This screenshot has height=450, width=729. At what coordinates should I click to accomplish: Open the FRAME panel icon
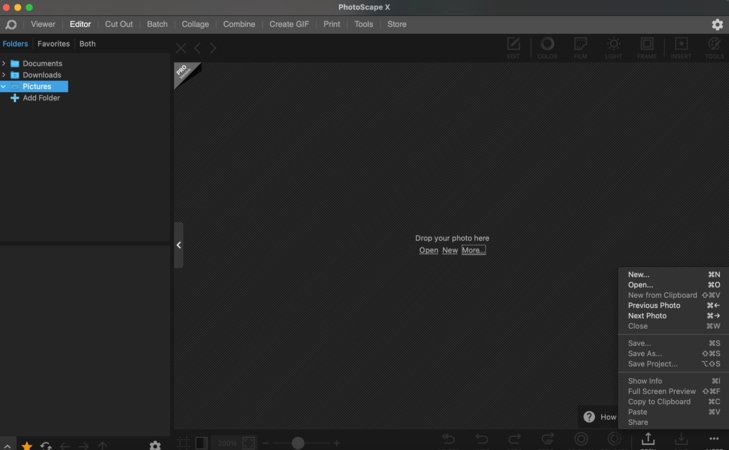(647, 45)
